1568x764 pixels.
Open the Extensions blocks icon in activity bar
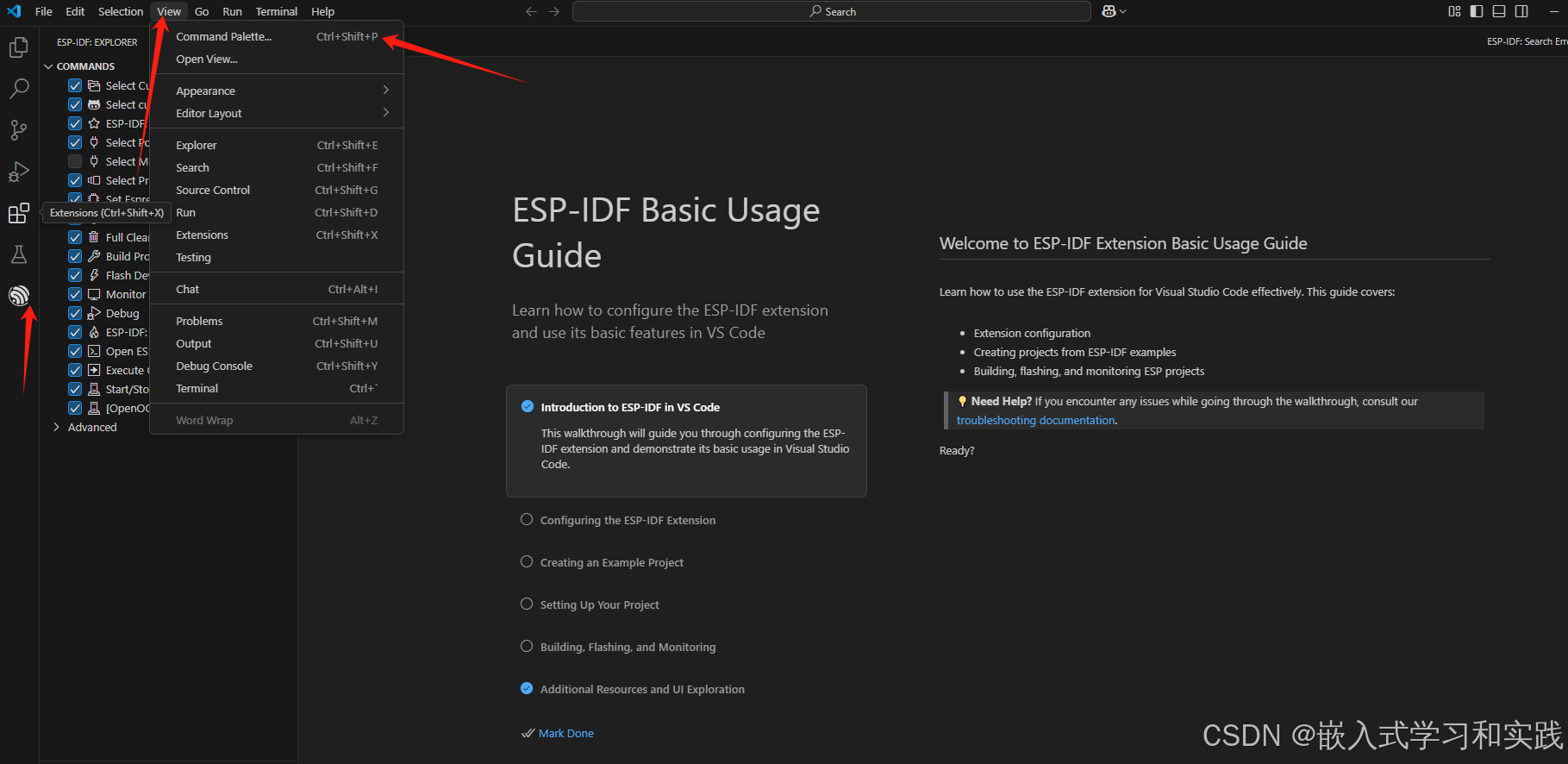19,213
